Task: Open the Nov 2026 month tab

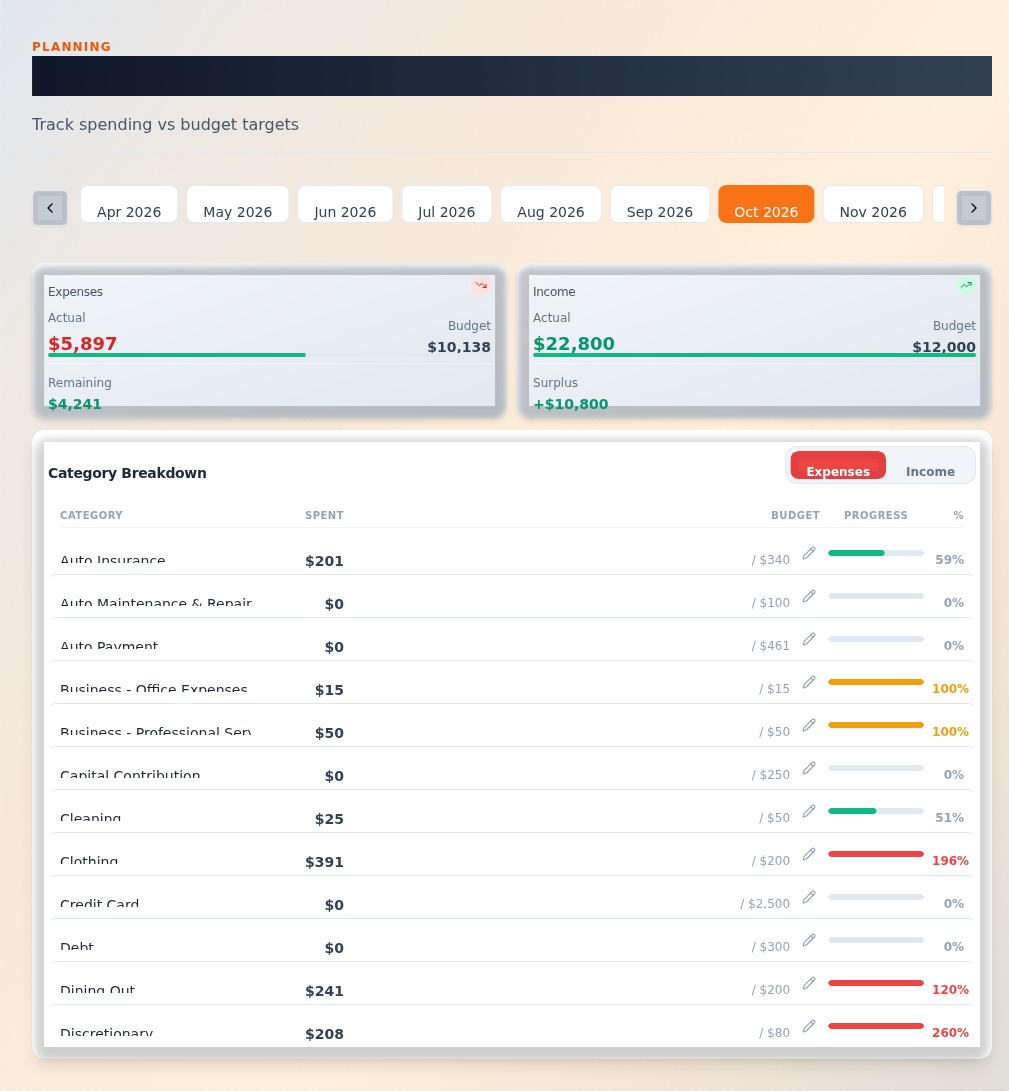Action: tap(873, 205)
